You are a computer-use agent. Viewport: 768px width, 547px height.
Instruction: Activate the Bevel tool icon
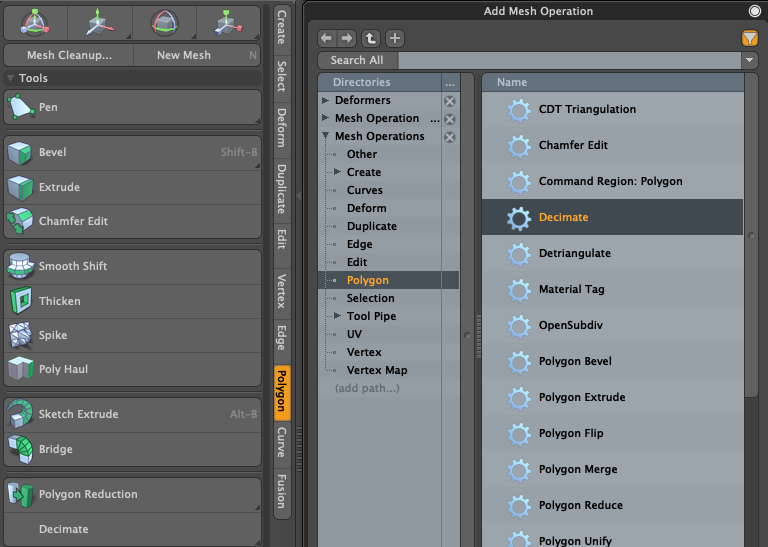coord(20,152)
